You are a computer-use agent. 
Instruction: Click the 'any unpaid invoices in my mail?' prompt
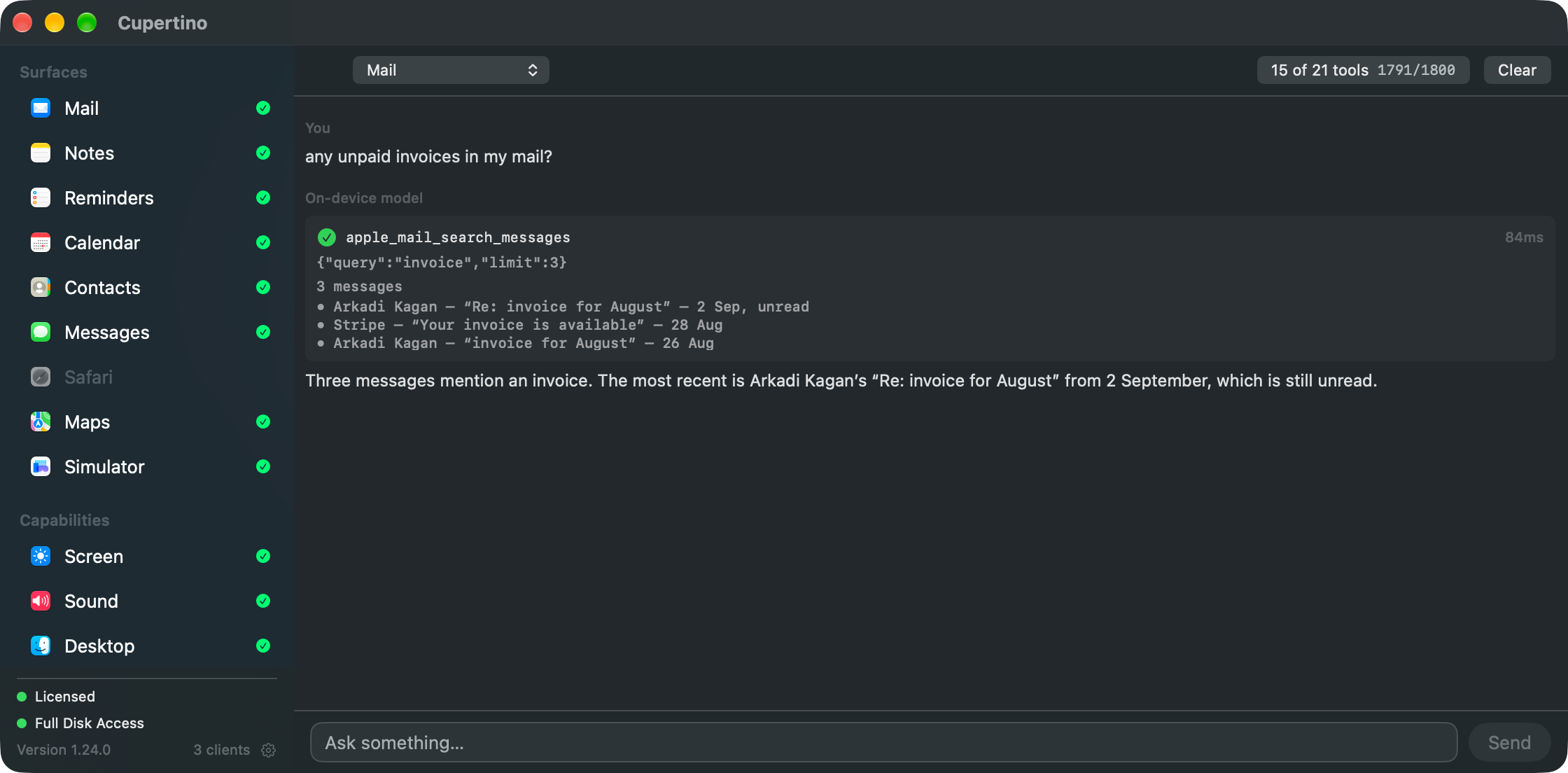(x=428, y=156)
